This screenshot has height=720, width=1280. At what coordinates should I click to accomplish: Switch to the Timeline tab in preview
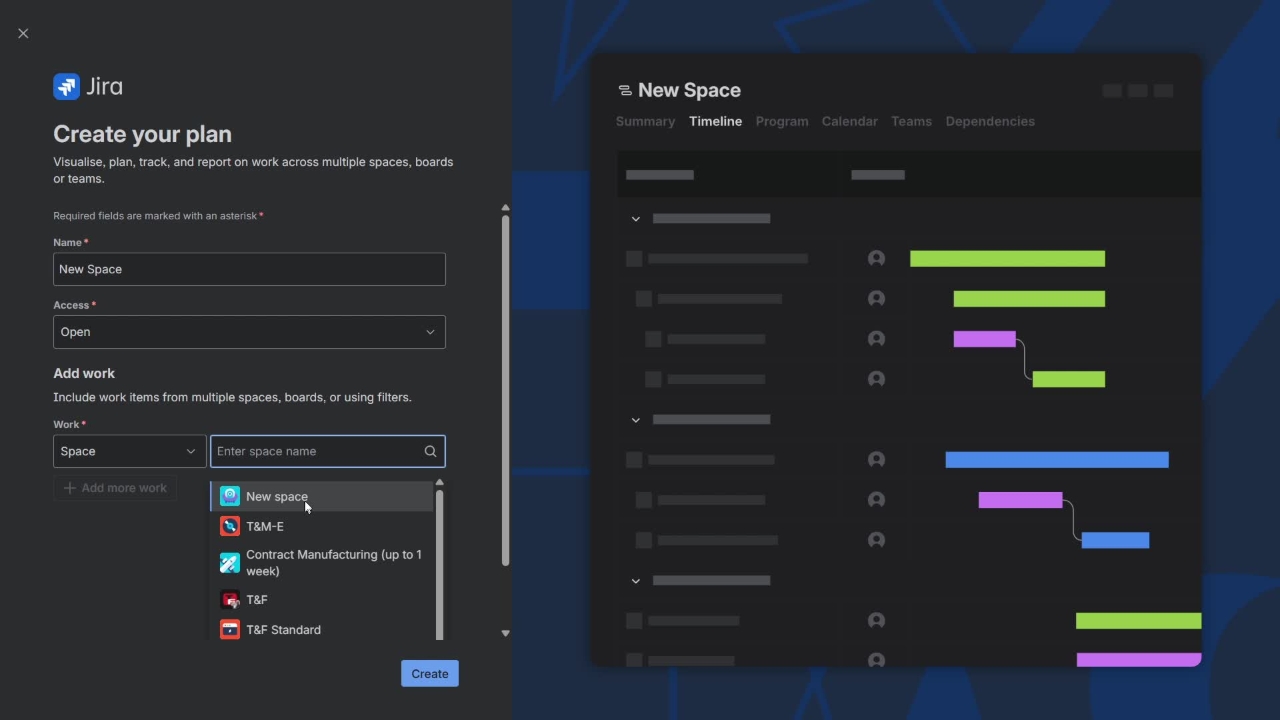tap(715, 121)
